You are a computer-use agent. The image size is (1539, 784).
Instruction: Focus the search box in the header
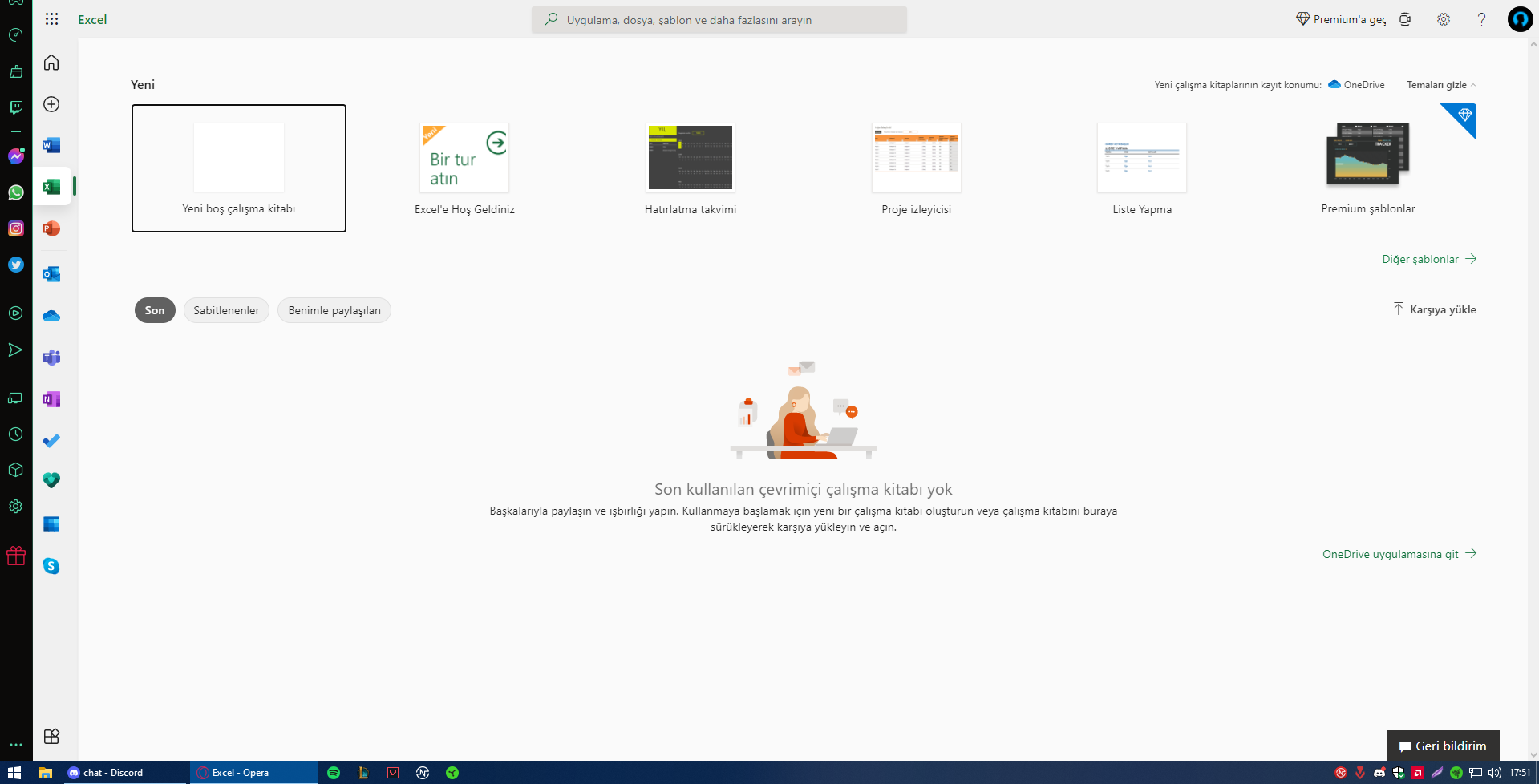click(x=719, y=20)
